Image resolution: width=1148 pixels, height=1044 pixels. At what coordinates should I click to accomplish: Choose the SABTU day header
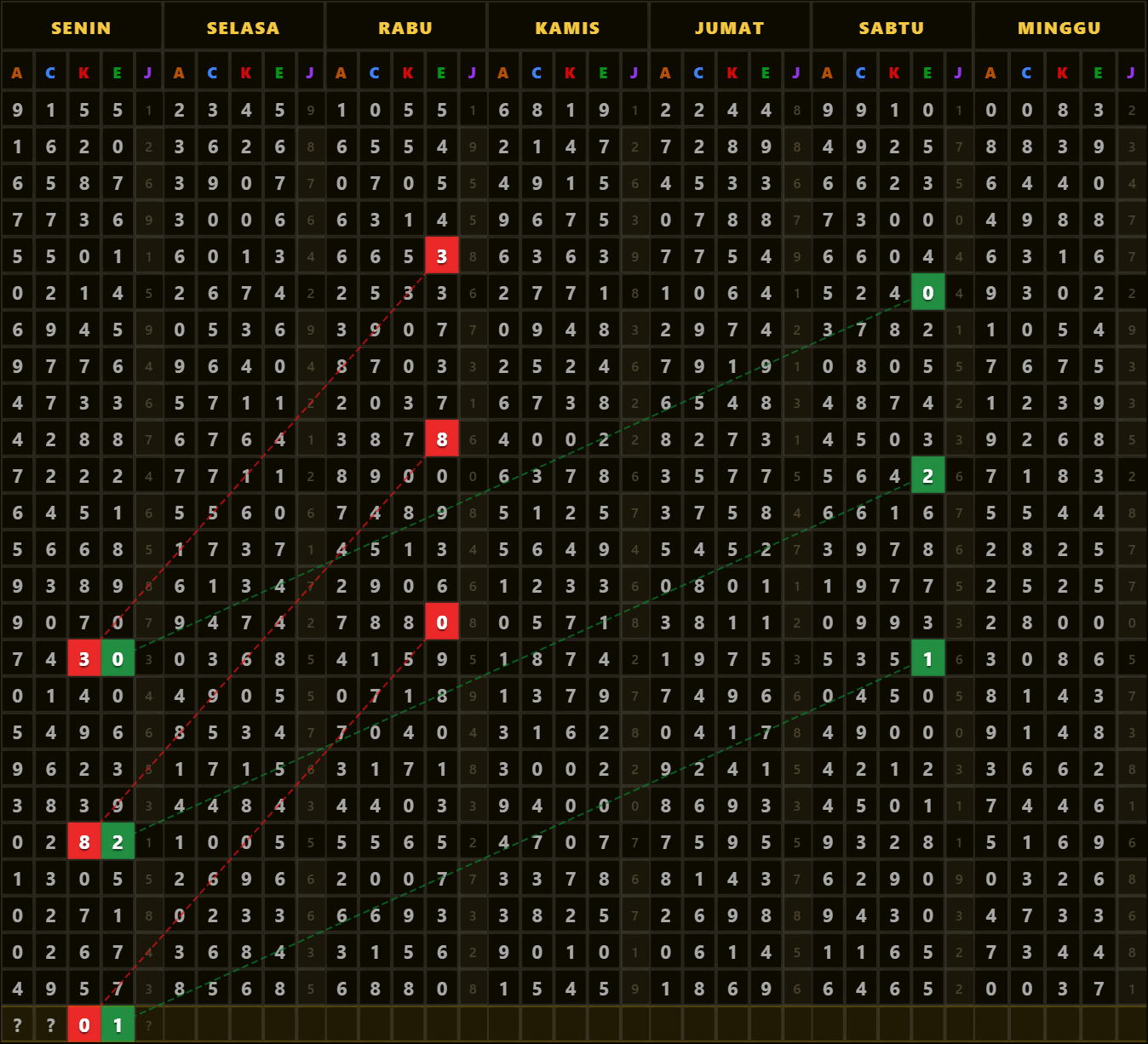892,28
